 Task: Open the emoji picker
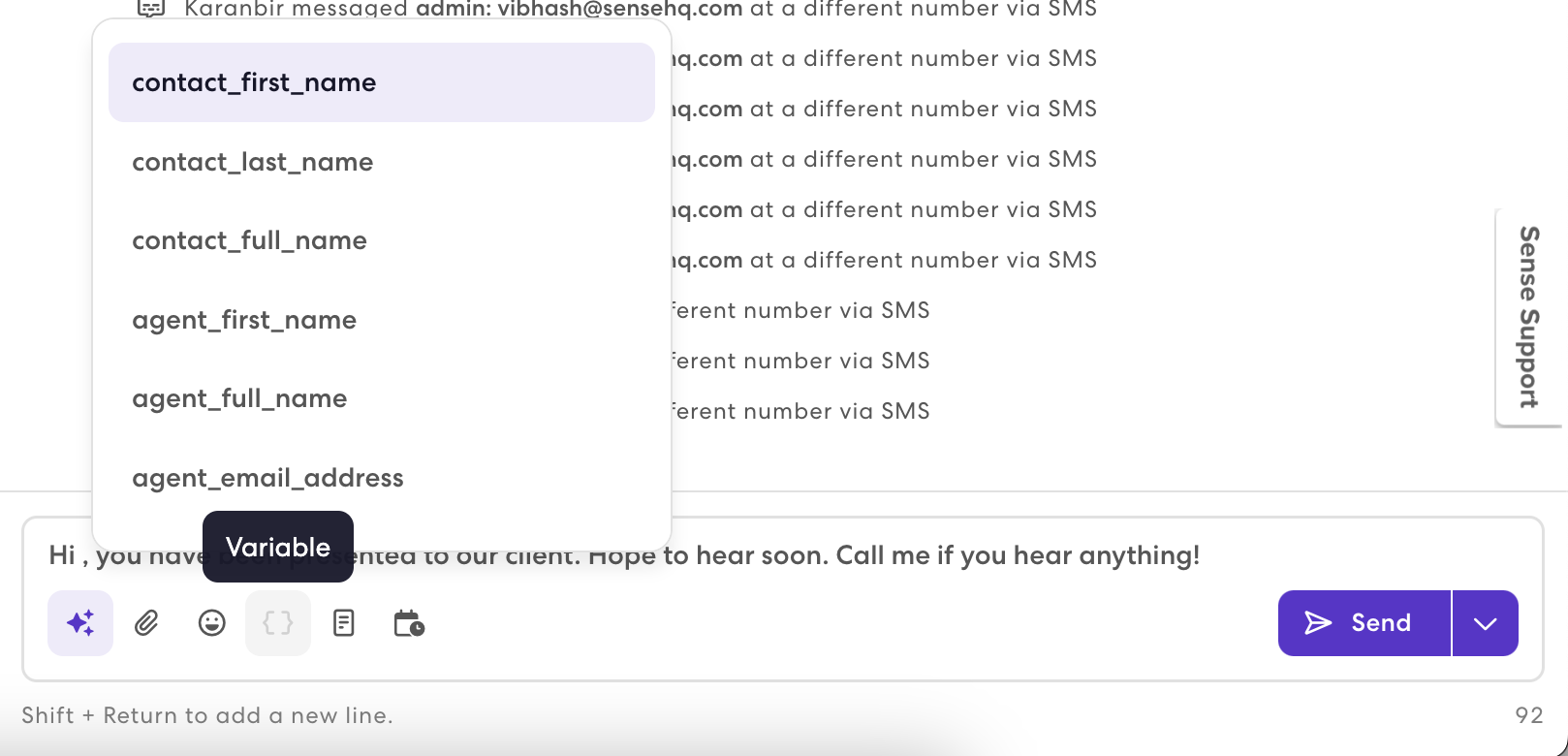[212, 623]
